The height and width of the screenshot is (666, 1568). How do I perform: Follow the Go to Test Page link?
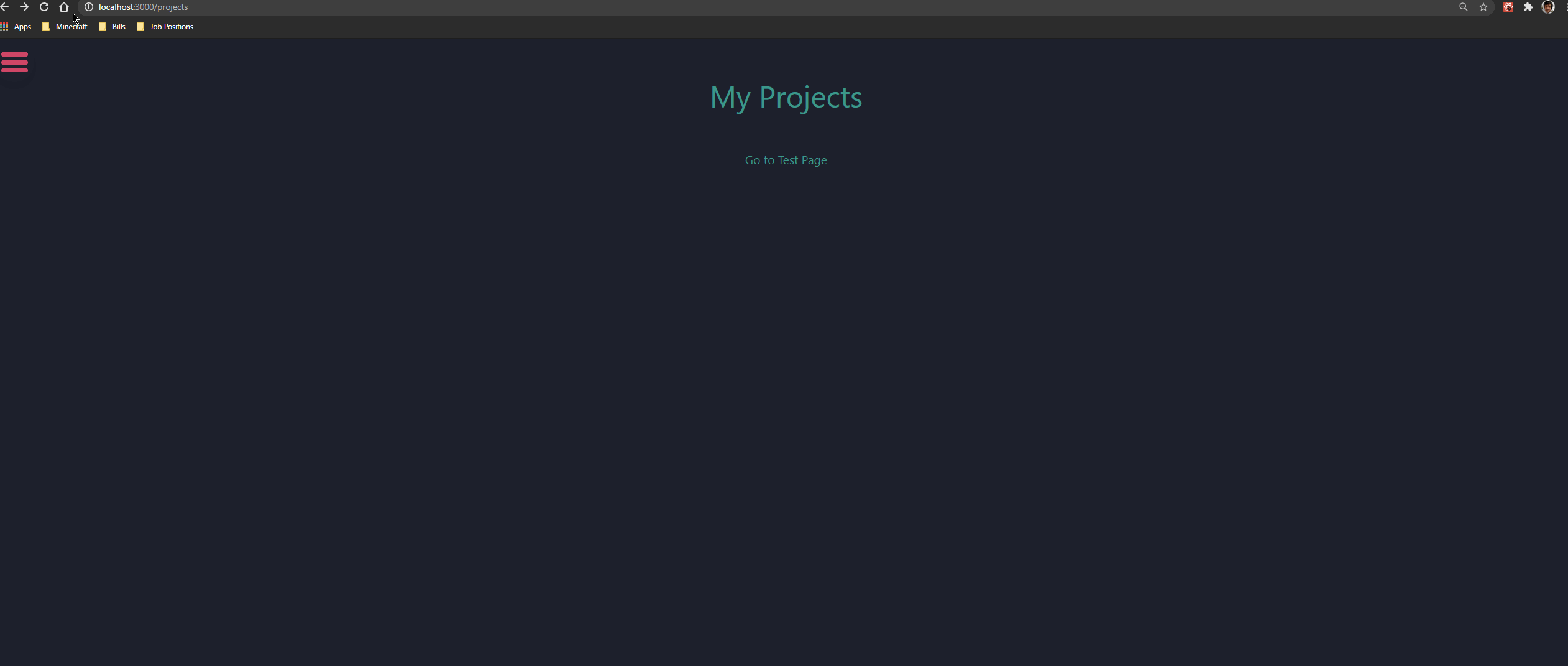(x=786, y=160)
